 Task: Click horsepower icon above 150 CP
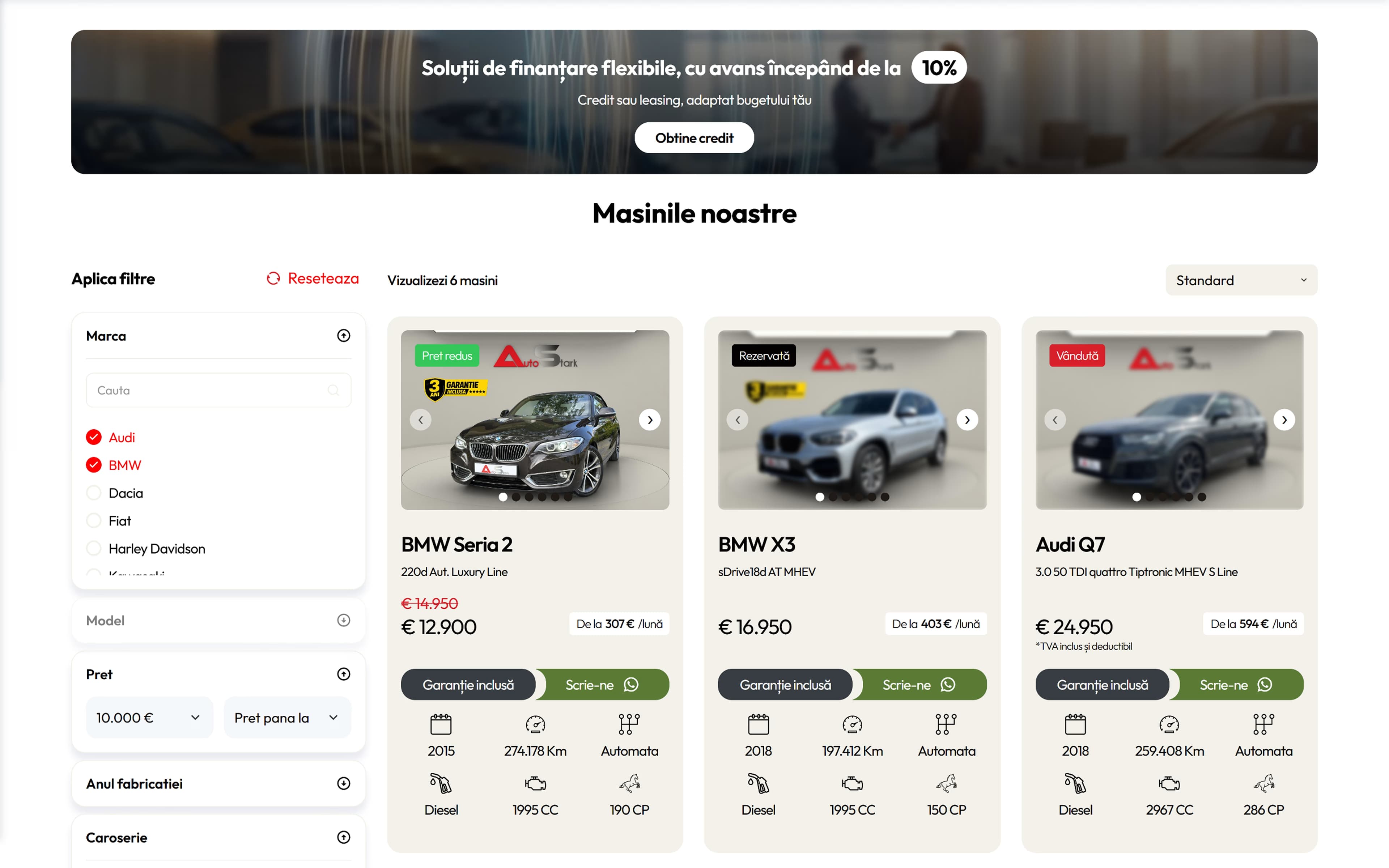point(947,784)
